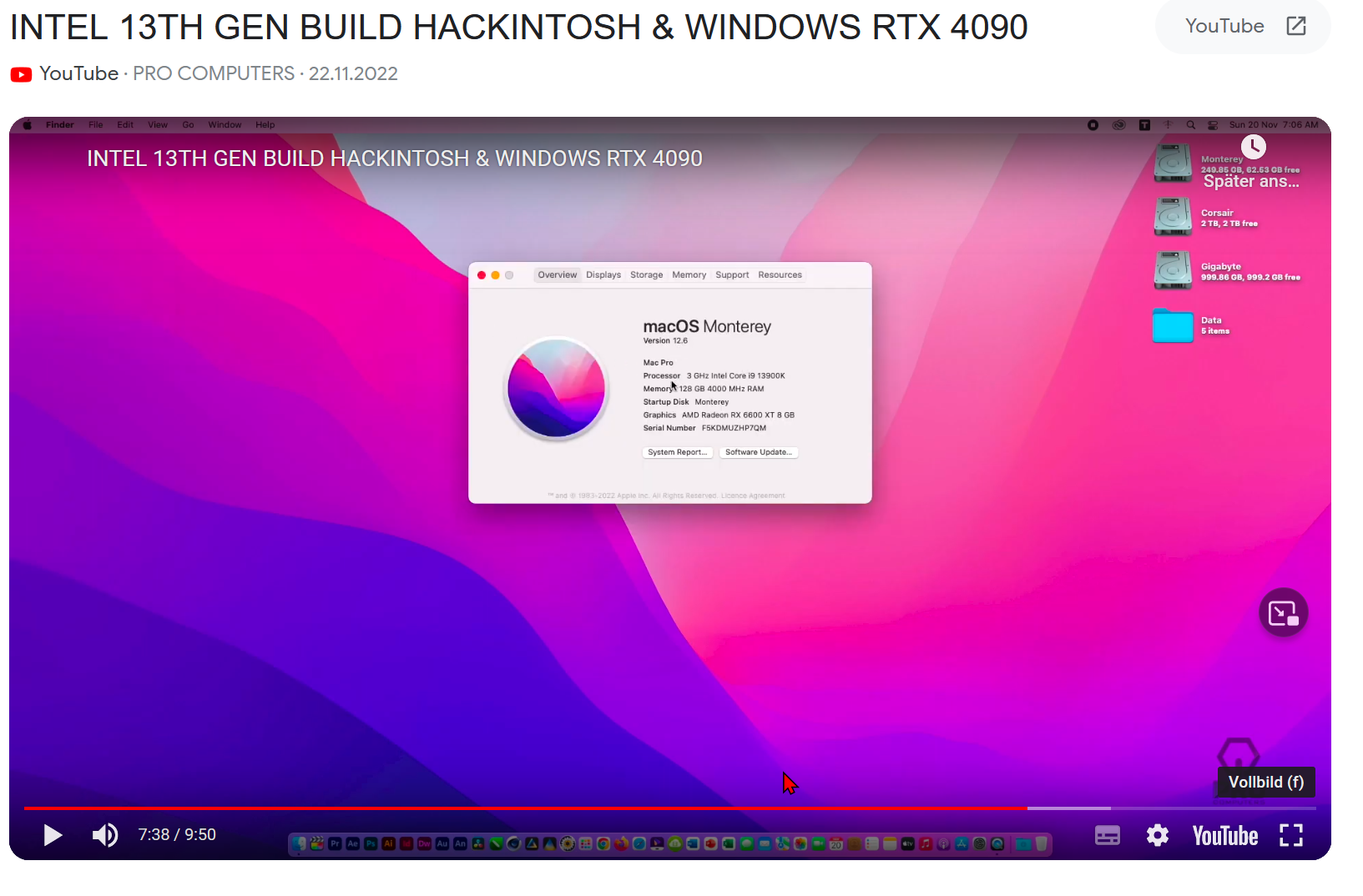Click the black T icon in the menu bar
The image size is (1363, 896).
tap(1145, 125)
